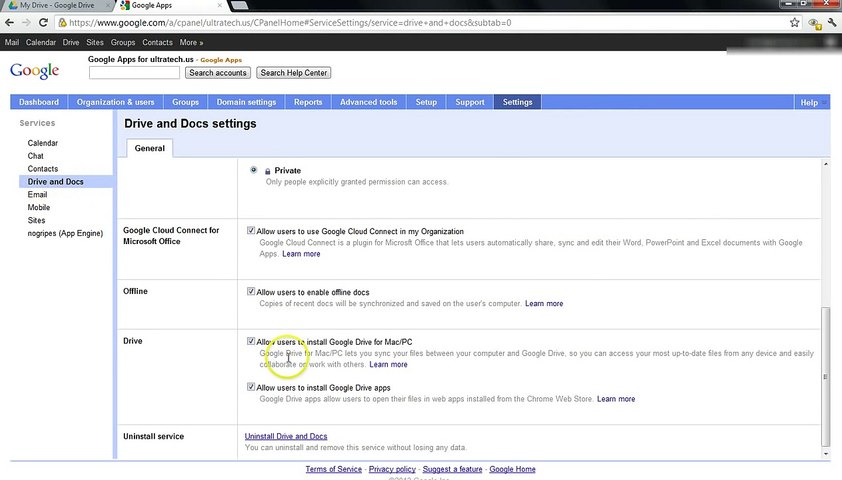Image resolution: width=842 pixels, height=480 pixels.
Task: Open the Groups navigation tab
Action: tap(185, 102)
